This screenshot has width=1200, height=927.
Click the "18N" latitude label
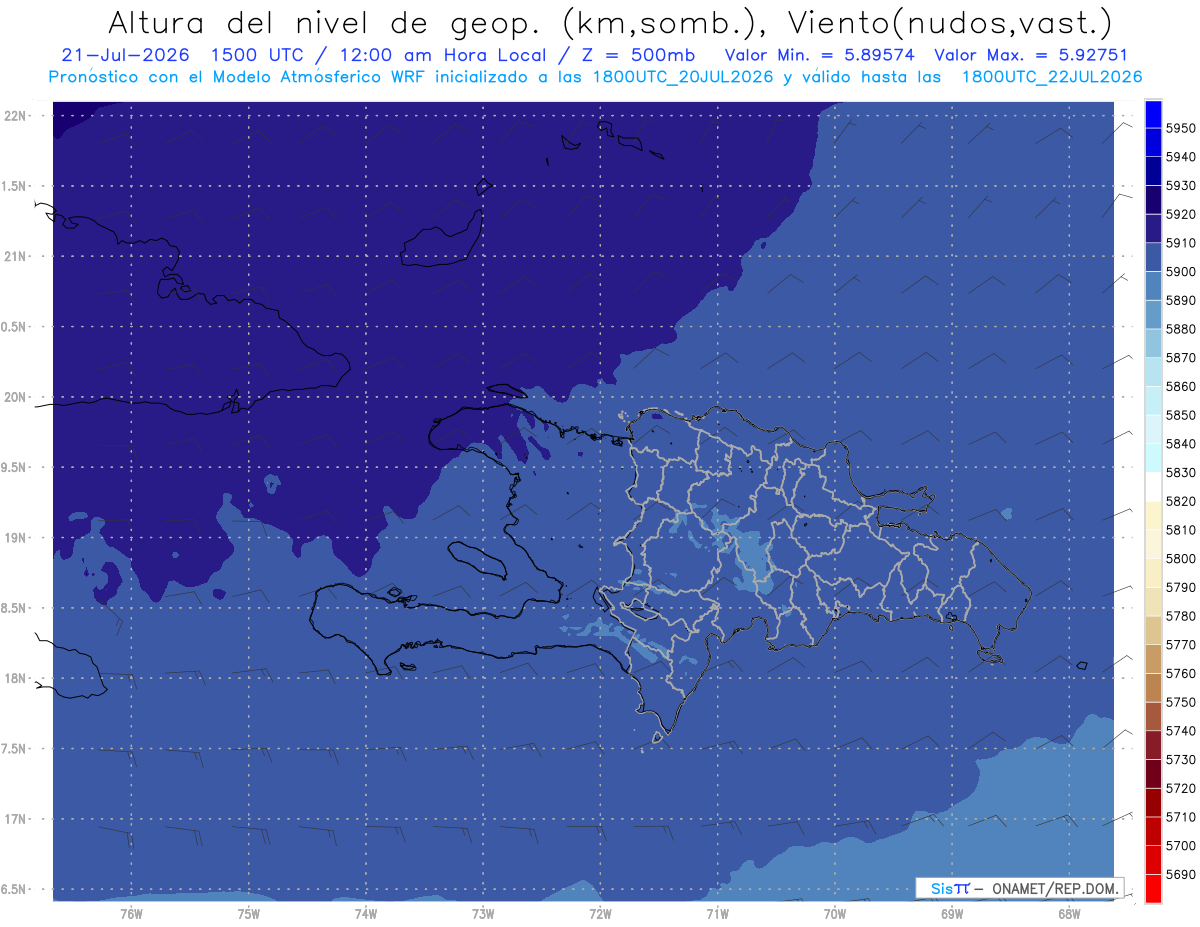coord(15,678)
